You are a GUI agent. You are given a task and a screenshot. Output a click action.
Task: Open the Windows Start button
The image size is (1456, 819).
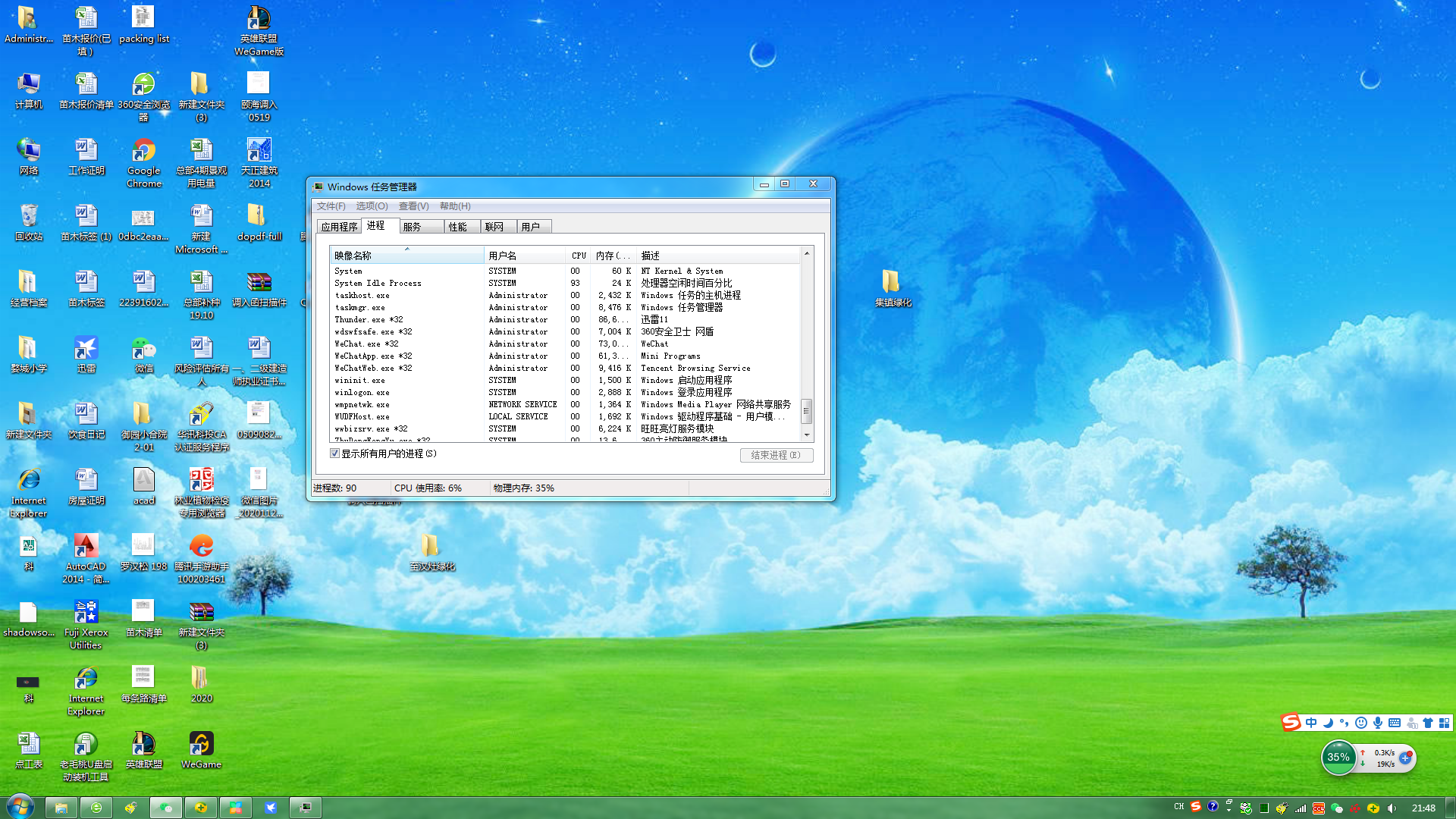pyautogui.click(x=20, y=807)
